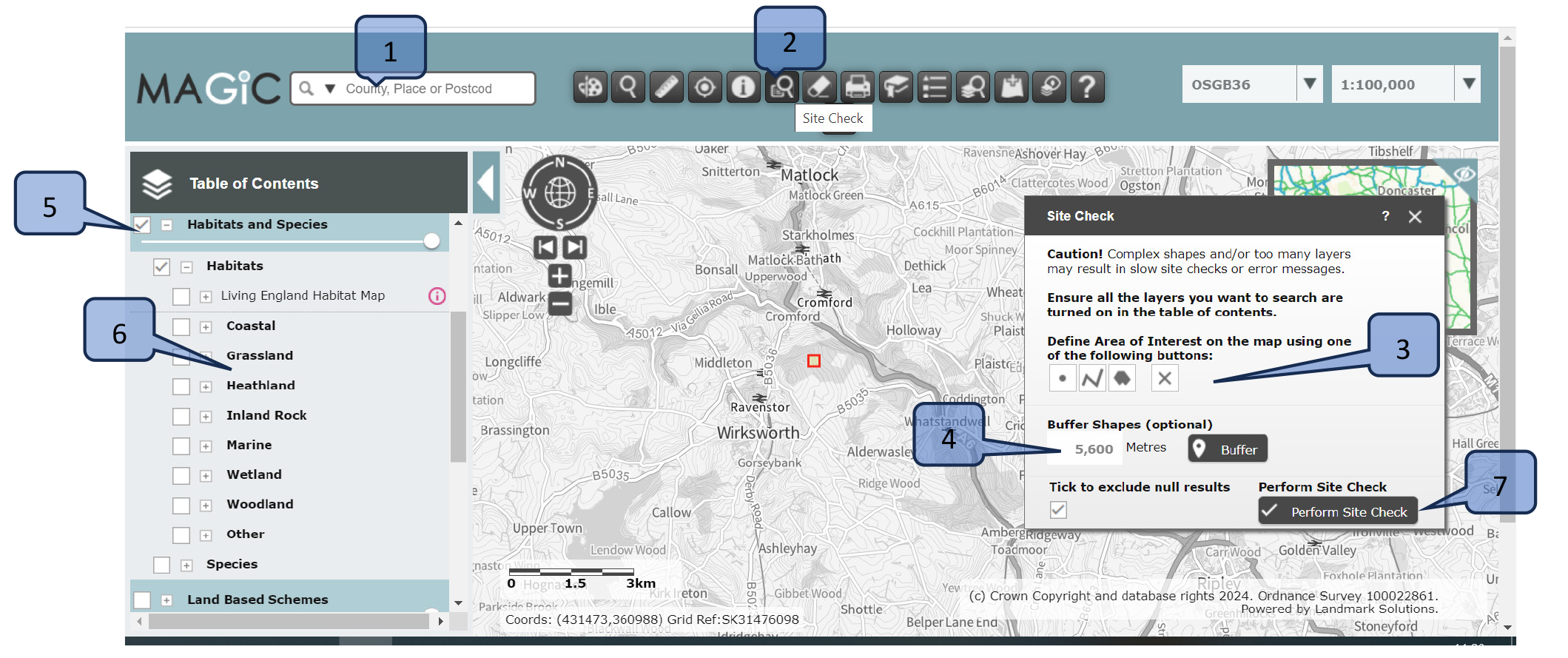Image resolution: width=1568 pixels, height=658 pixels.
Task: Select the draw polygon area button
Action: pos(1122,379)
